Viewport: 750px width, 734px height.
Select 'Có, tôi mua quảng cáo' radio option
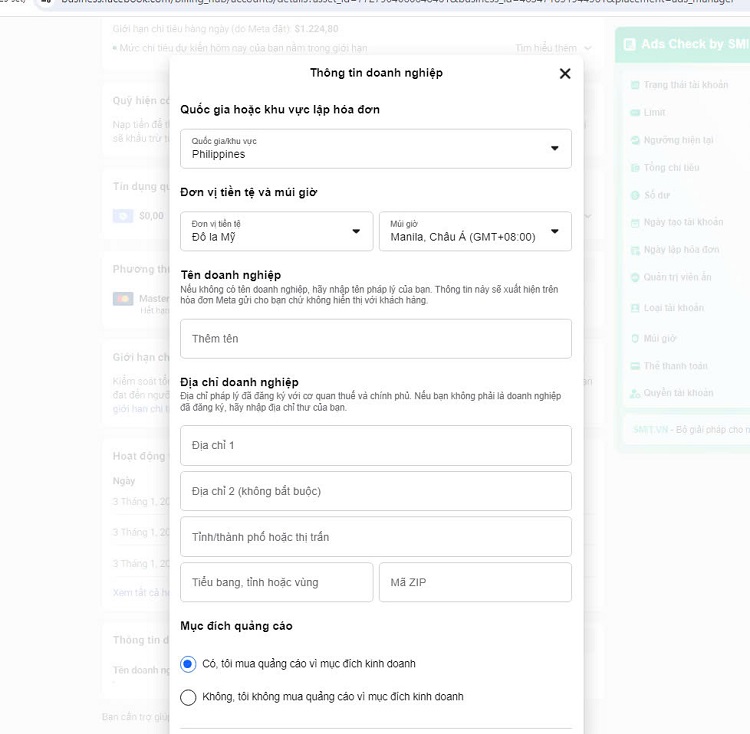tap(188, 664)
